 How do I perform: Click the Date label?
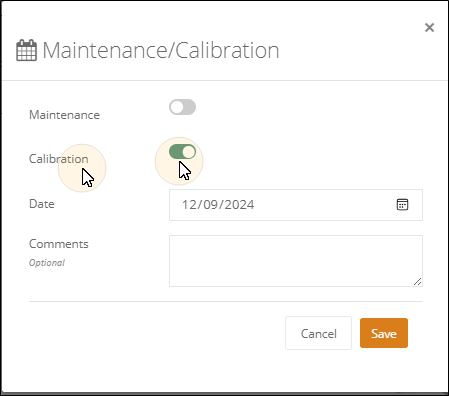click(42, 204)
